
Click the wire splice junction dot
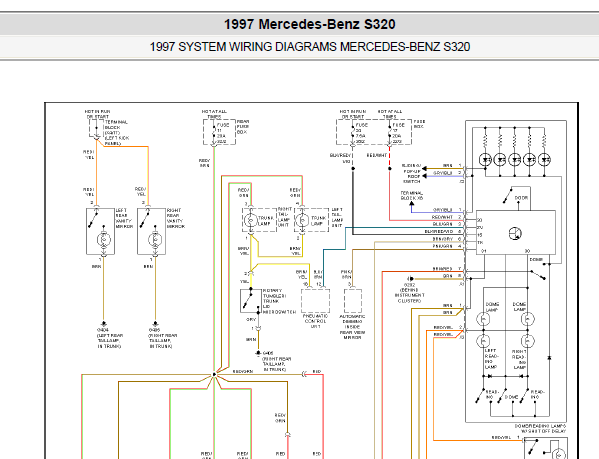[x=214, y=375]
